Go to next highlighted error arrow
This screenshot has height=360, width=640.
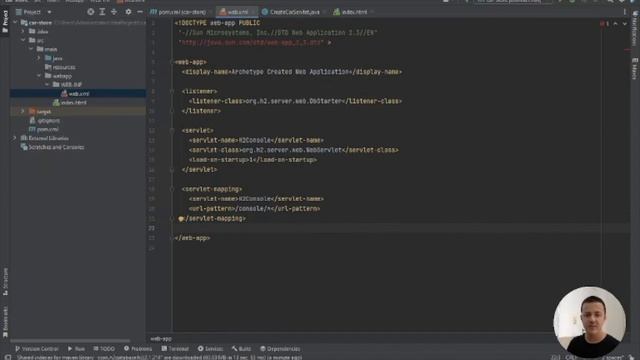(624, 24)
